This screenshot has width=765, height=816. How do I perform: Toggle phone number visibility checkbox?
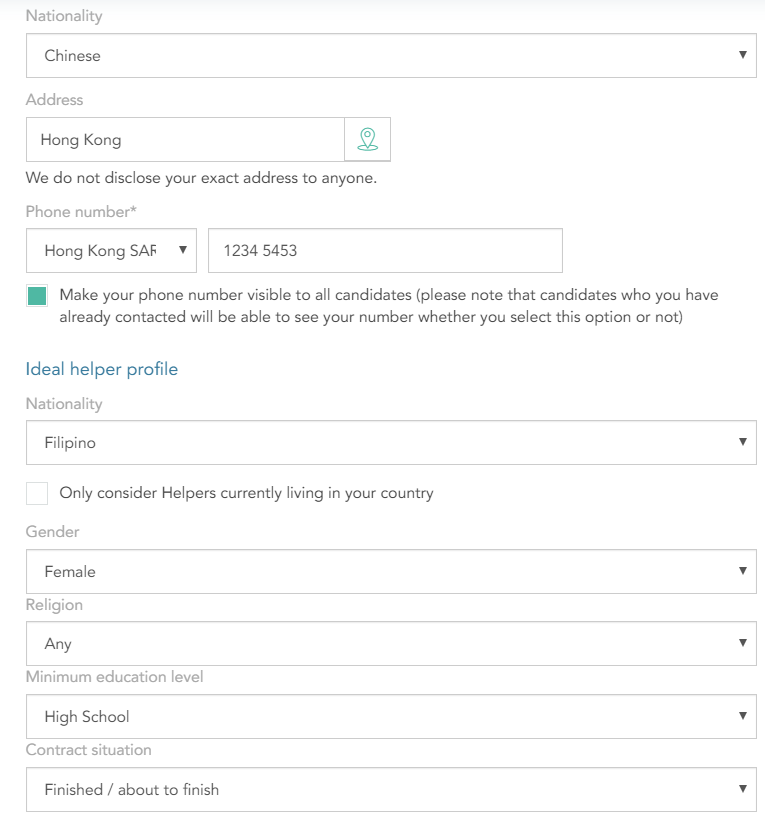[x=37, y=296]
